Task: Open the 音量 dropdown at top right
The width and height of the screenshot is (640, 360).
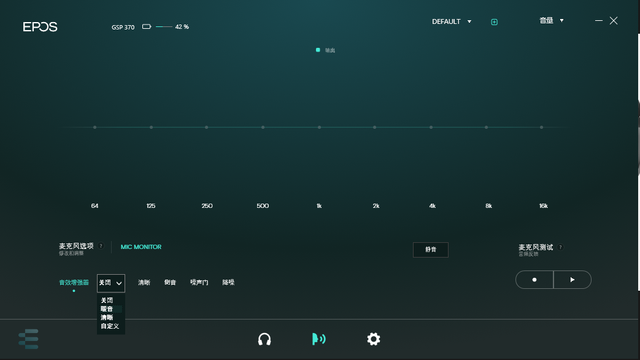Action: [x=551, y=20]
